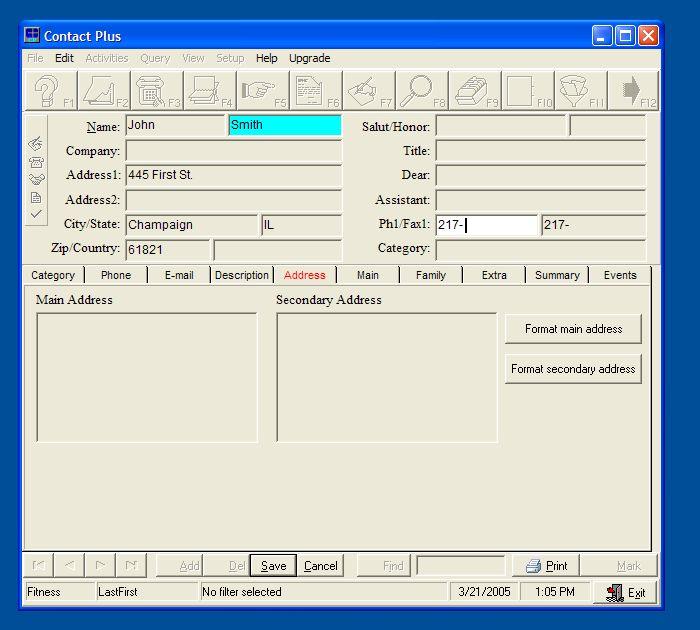700x630 pixels.
Task: Open the View menu
Action: [193, 58]
